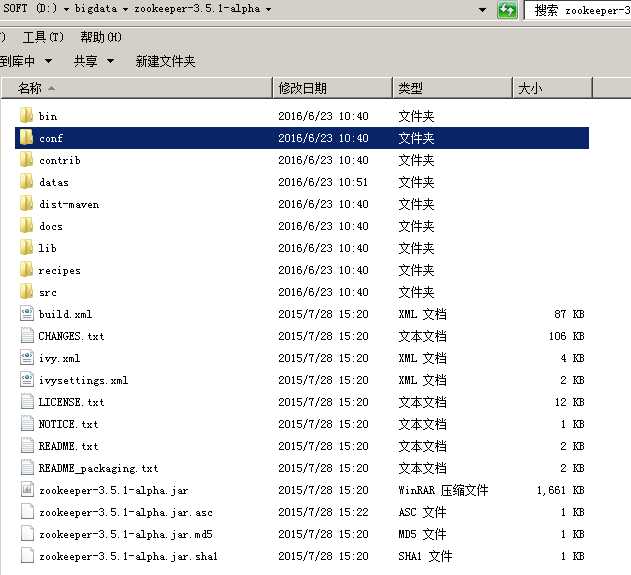
Task: Select the NOTICE.txt file name
Action: [68, 425]
